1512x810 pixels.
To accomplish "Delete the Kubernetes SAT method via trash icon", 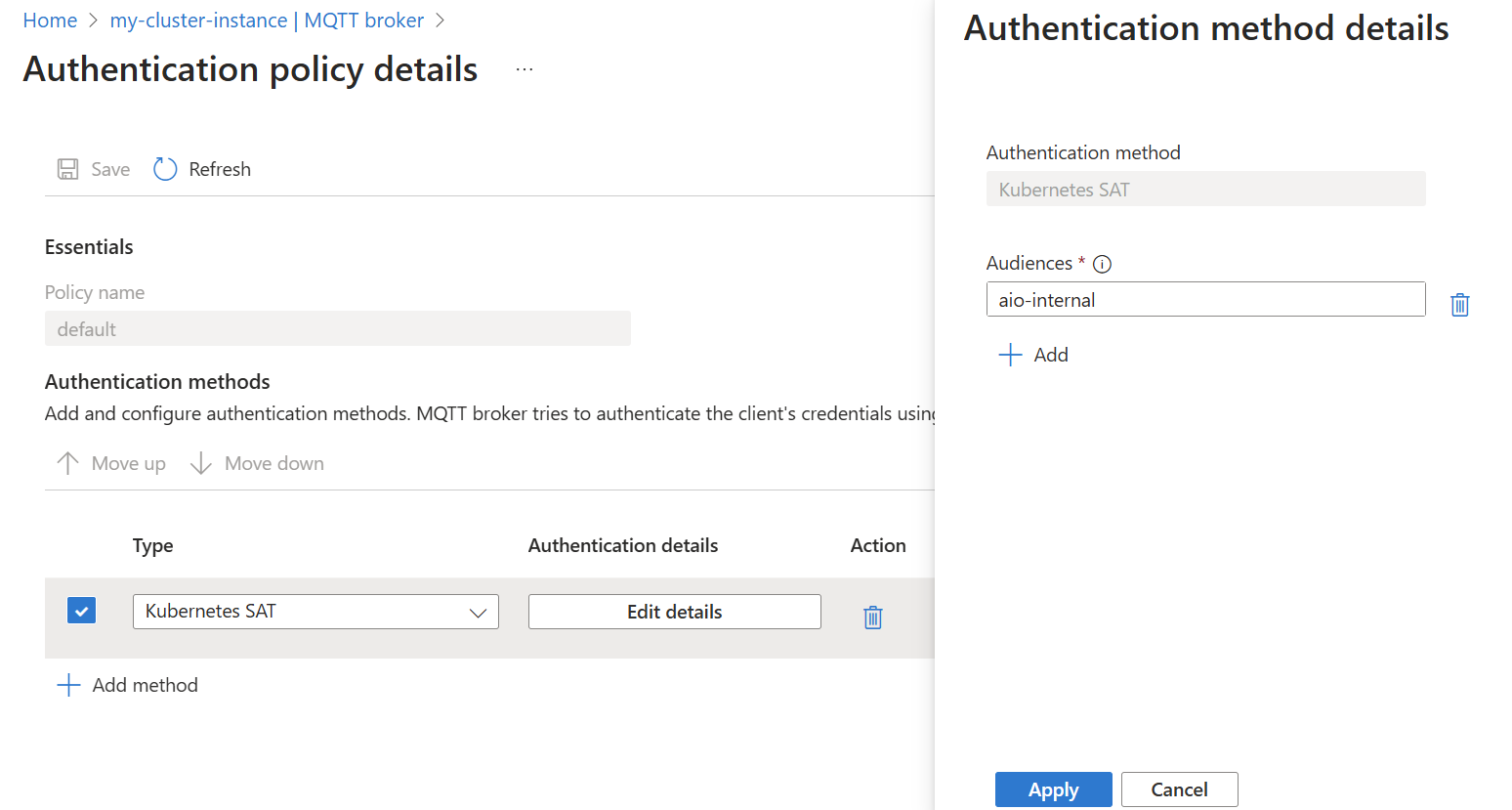I will coord(872,617).
